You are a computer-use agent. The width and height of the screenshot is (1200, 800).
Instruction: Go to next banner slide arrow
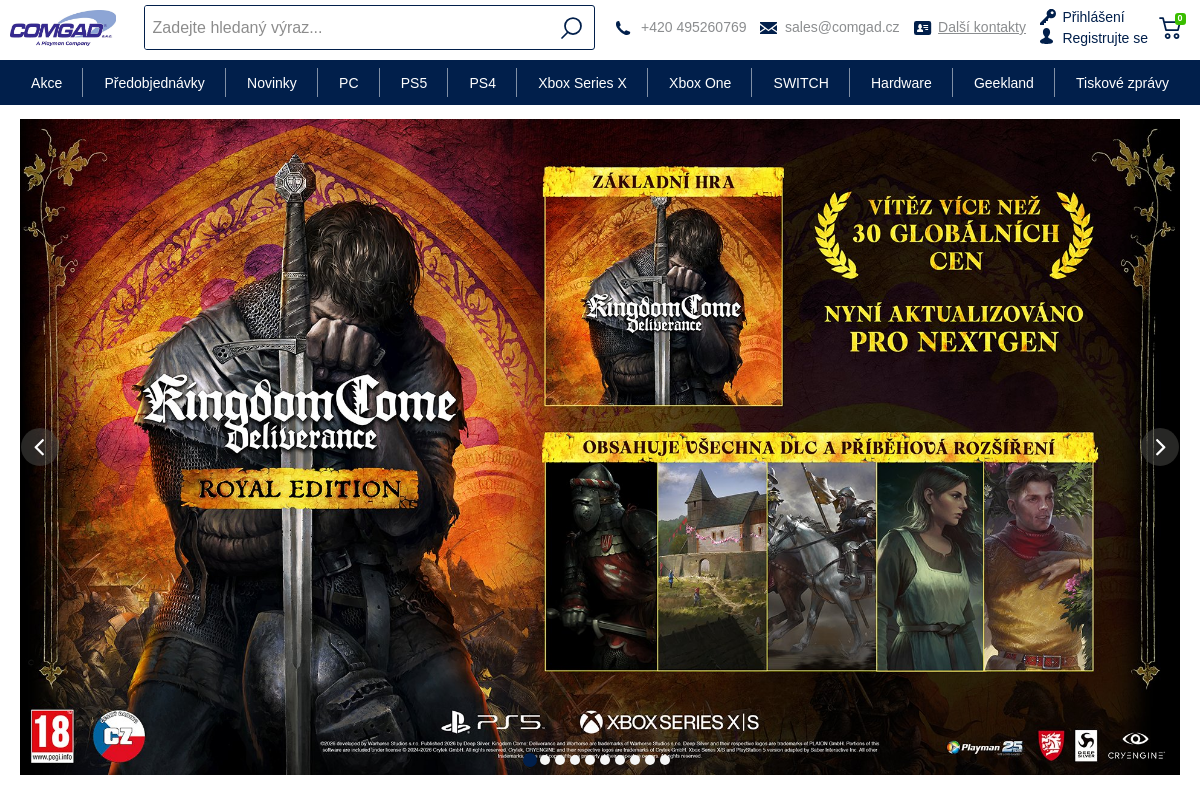pos(1160,447)
